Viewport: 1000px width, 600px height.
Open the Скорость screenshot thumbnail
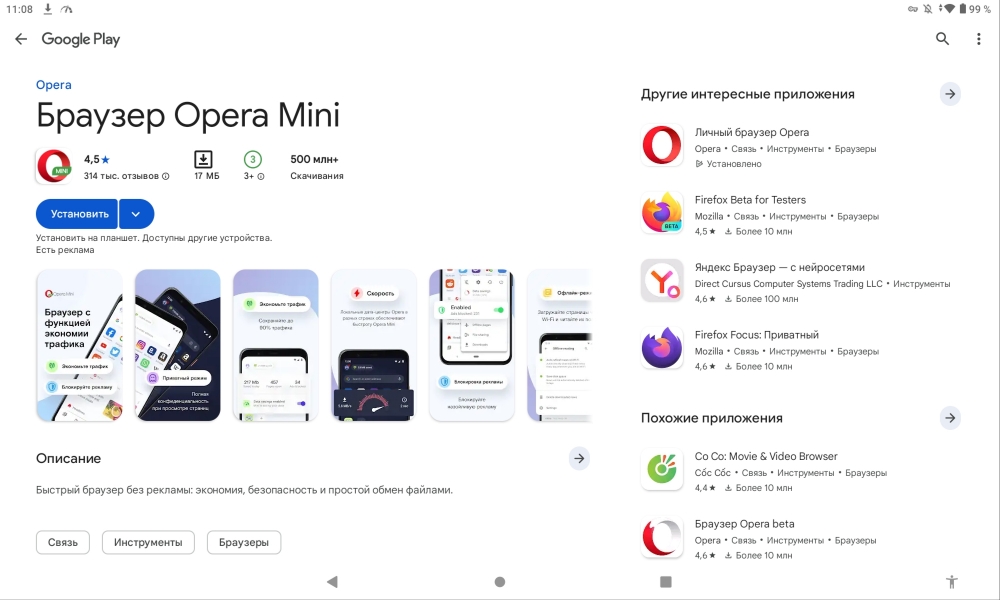374,345
